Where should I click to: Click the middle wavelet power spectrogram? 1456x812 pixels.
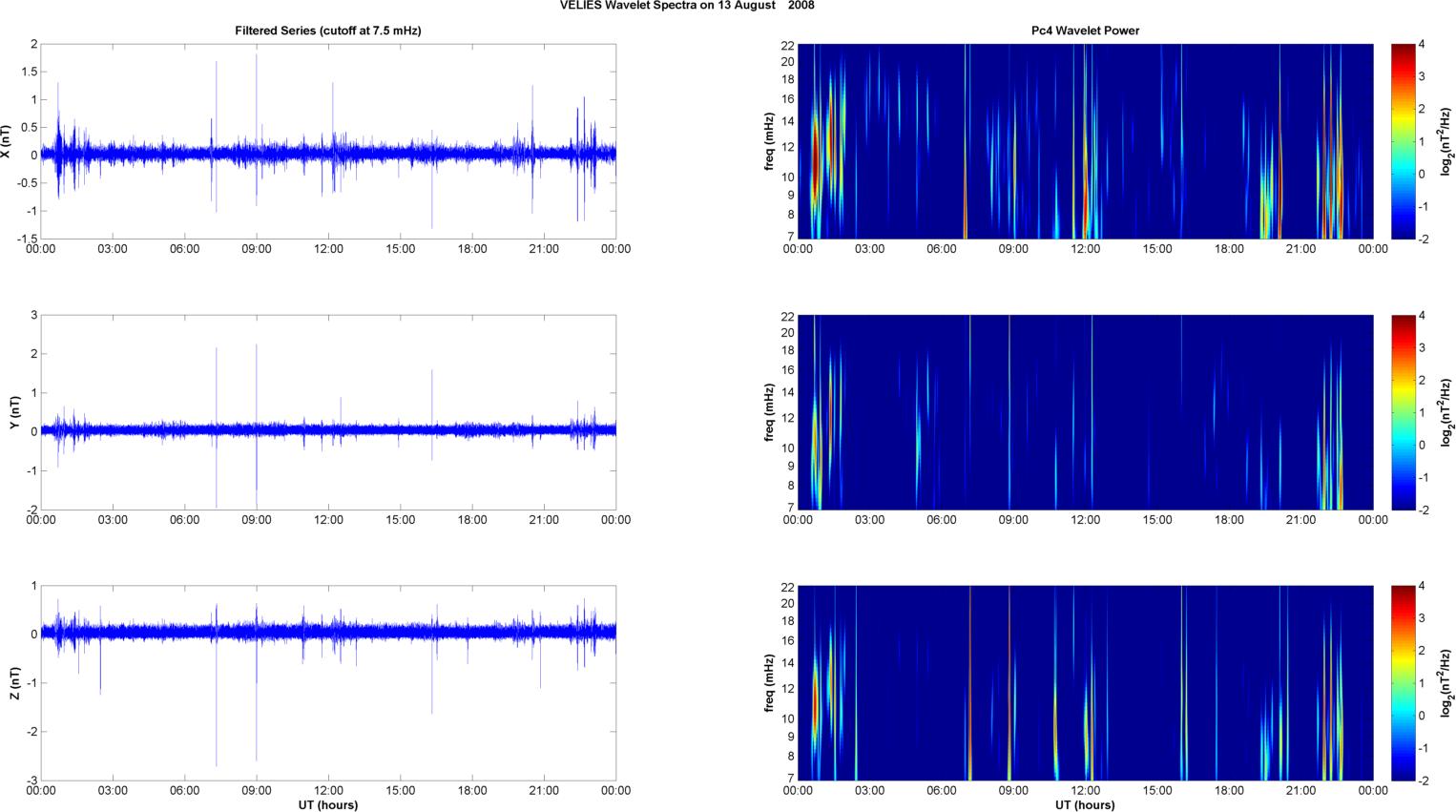pyautogui.click(x=1085, y=412)
